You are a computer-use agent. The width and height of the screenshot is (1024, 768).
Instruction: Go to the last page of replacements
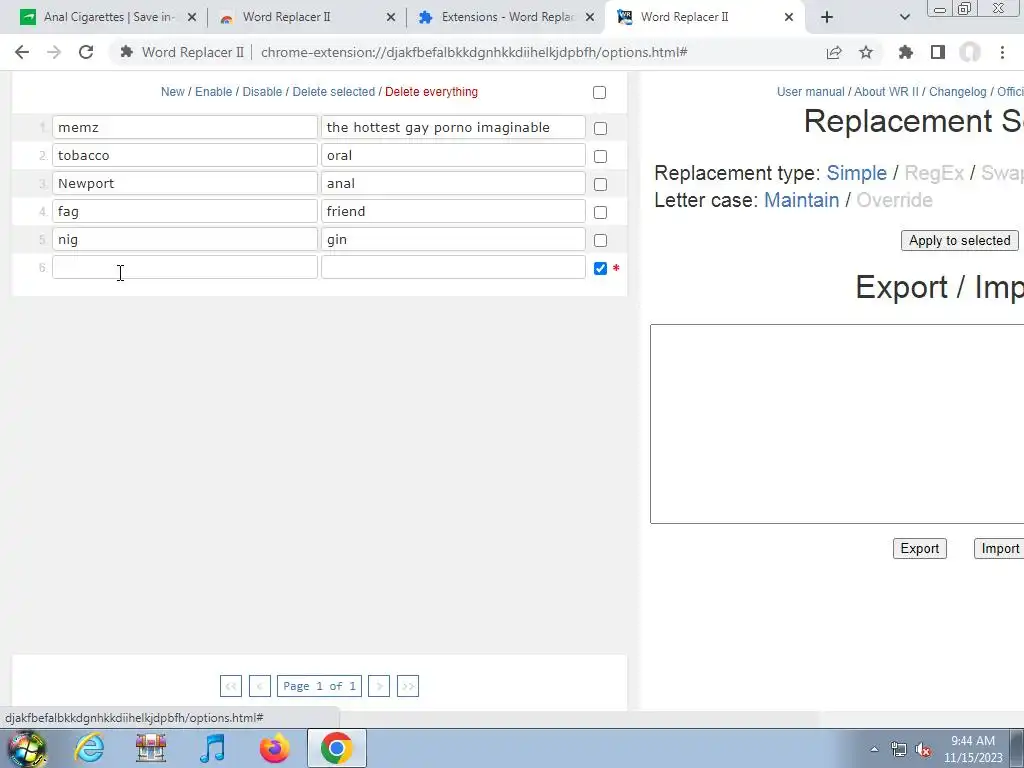point(408,686)
